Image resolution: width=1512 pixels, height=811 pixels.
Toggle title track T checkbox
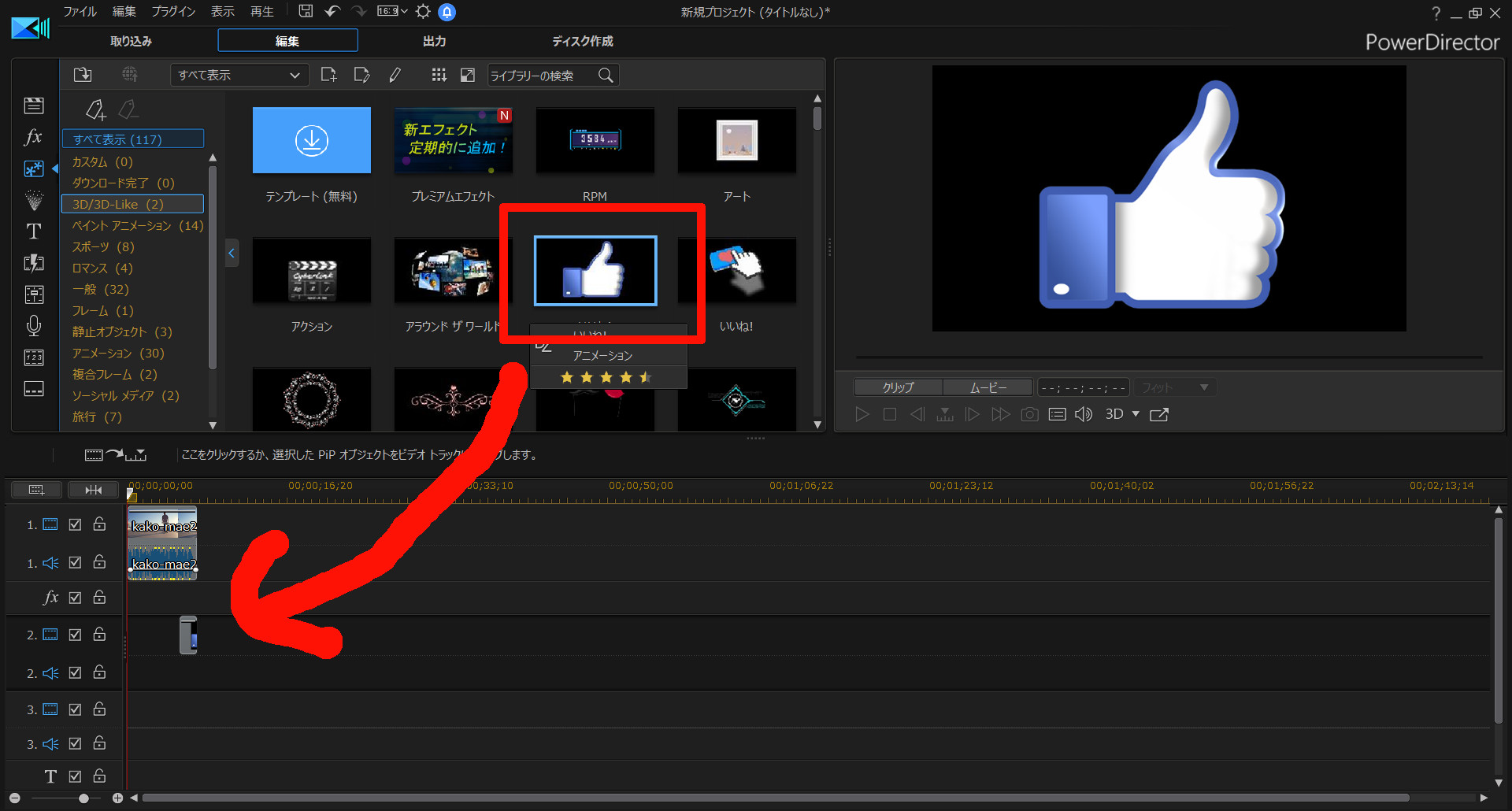coord(75,776)
